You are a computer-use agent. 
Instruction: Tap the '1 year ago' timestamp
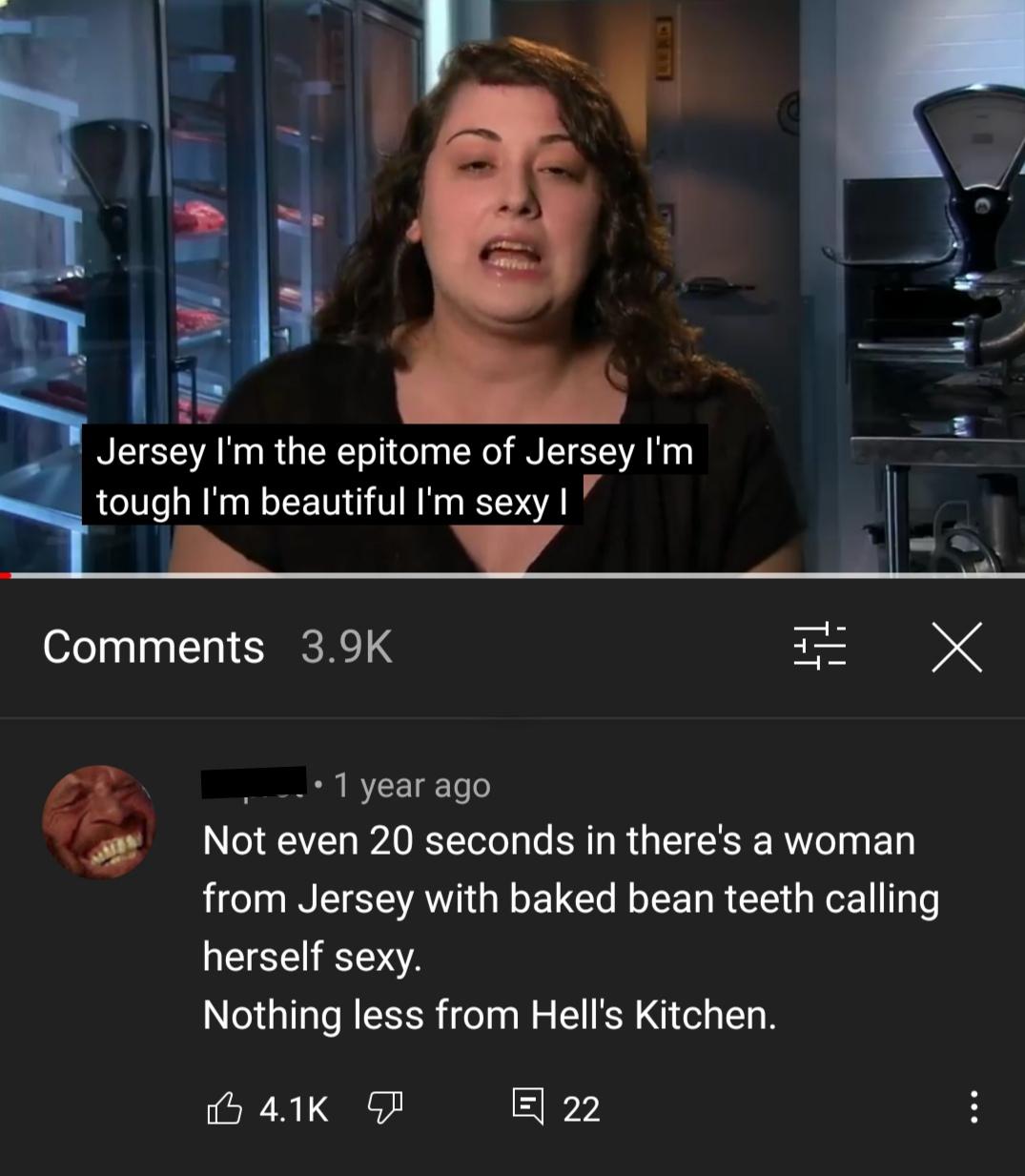[x=412, y=785]
